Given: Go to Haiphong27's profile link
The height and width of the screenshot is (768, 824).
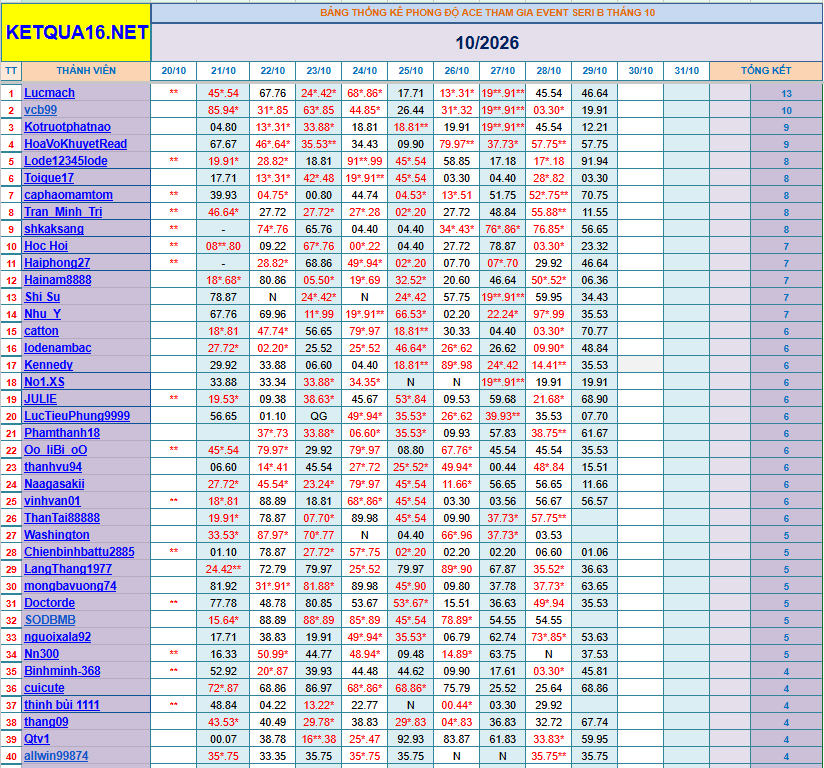Looking at the screenshot, I should (x=57, y=263).
